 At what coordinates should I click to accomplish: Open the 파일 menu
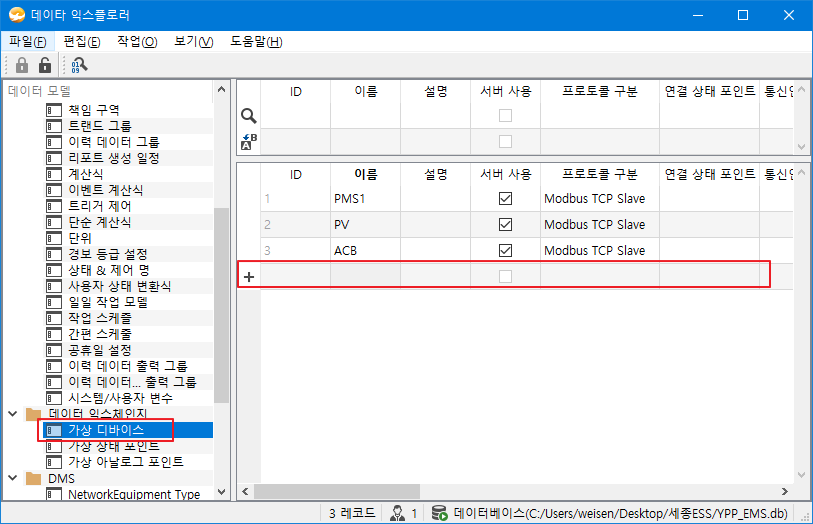click(27, 41)
